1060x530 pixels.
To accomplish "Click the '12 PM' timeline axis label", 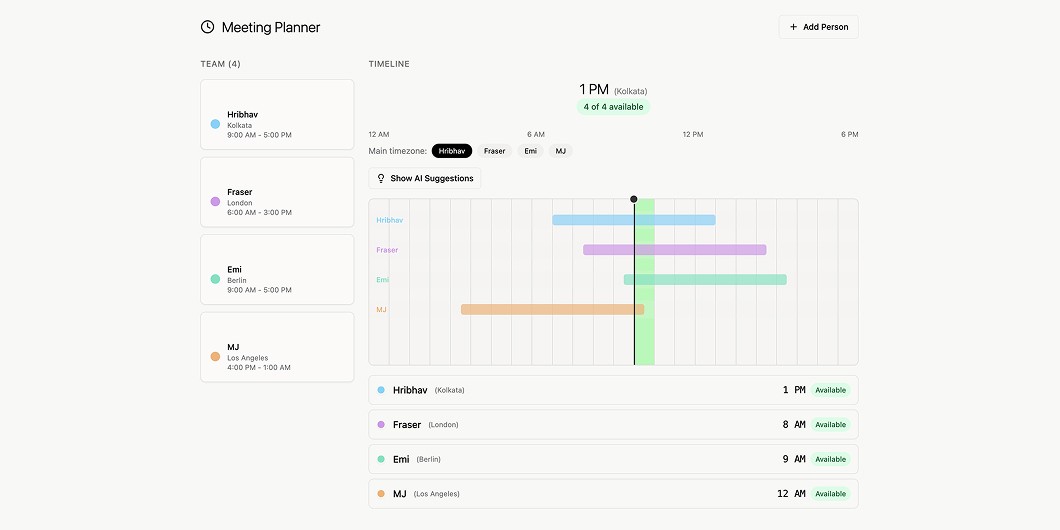I will pyautogui.click(x=693, y=135).
